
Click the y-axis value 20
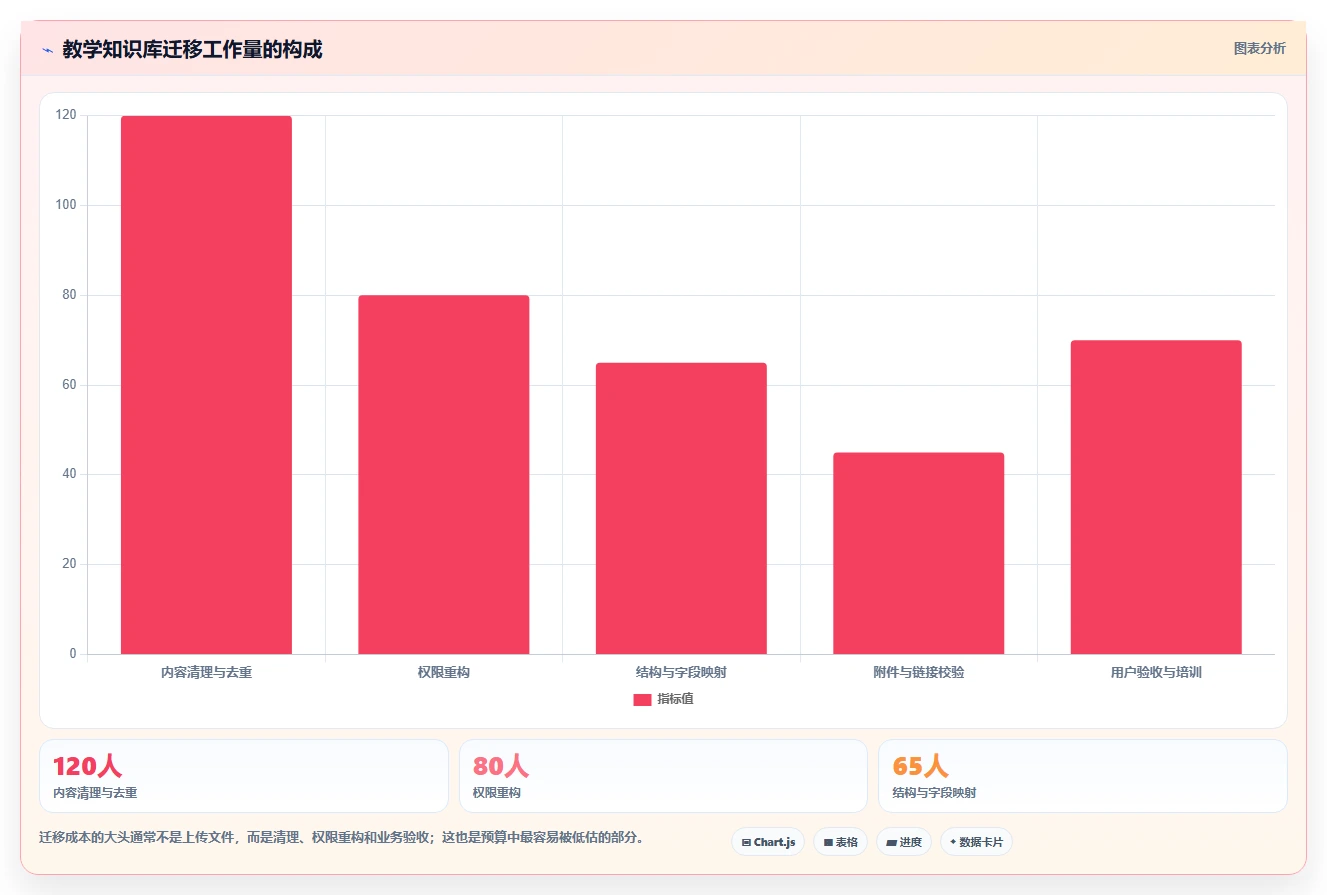click(x=69, y=564)
